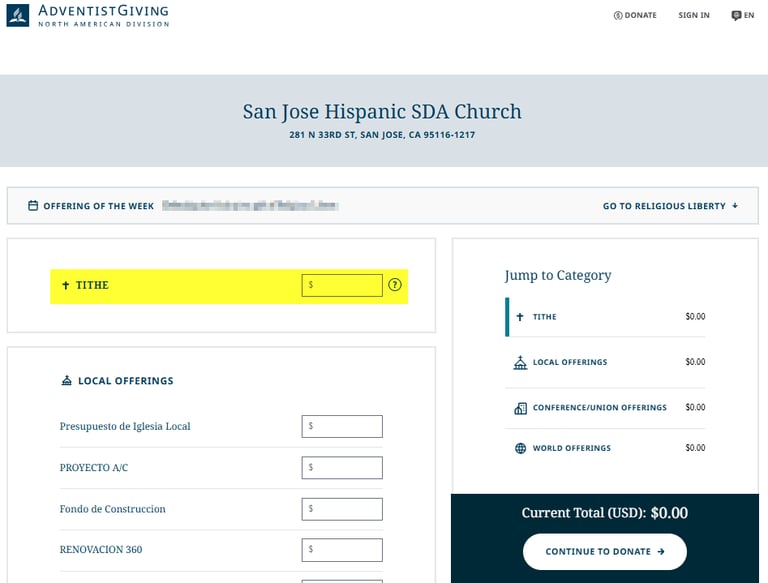Open the Tithe help question mark

pos(395,285)
